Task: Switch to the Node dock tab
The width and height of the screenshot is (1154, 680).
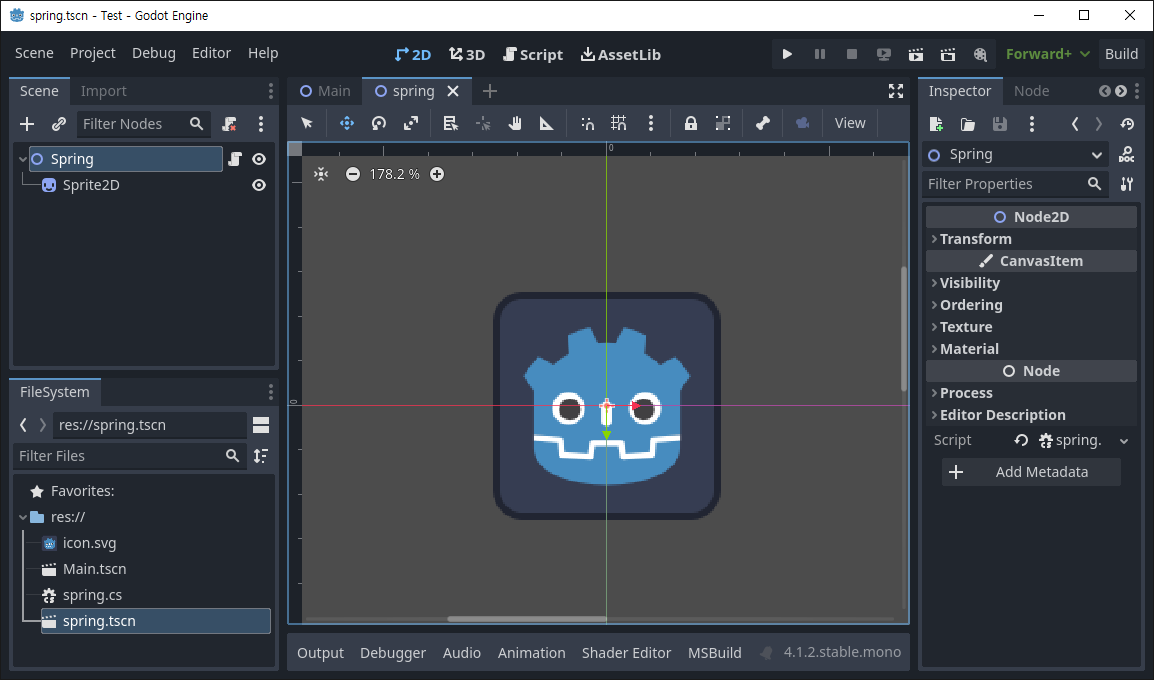Action: 1032,91
